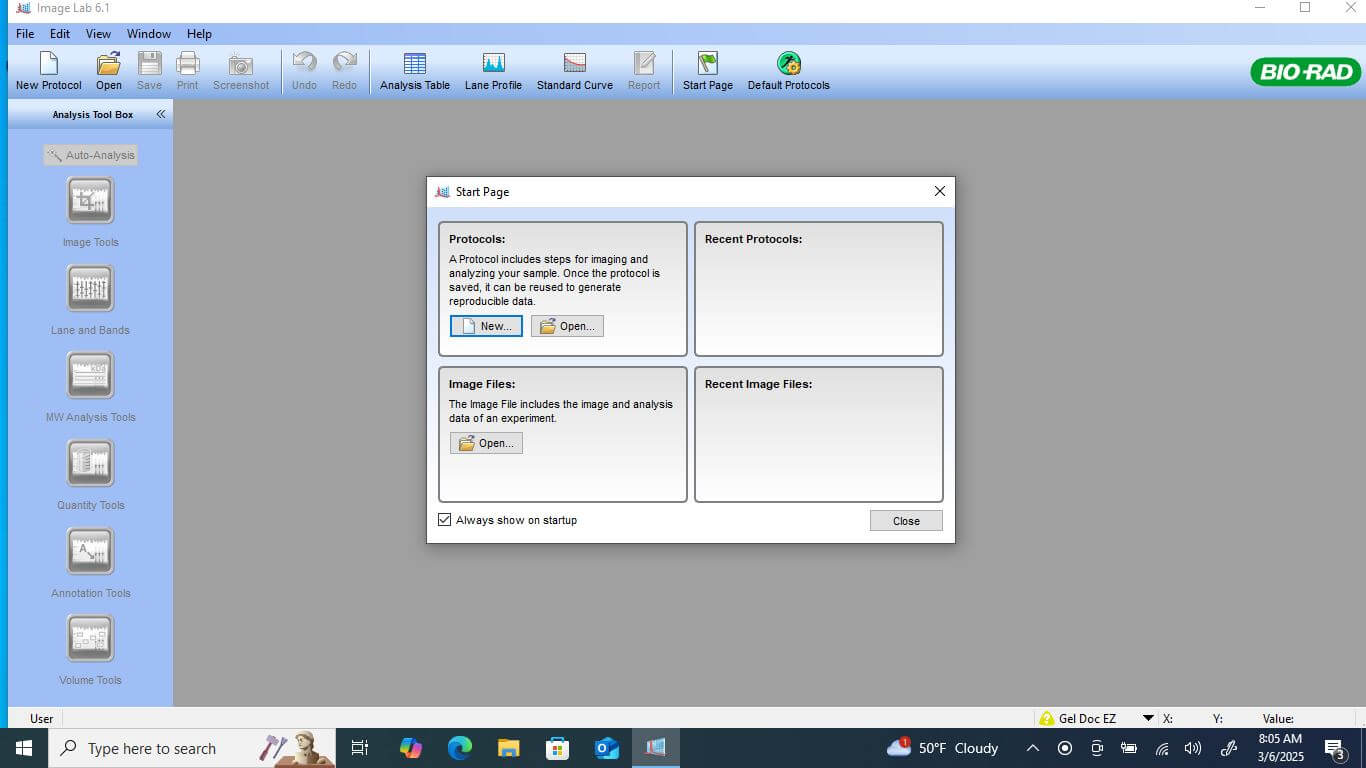Open MW Analysis Tools
The image size is (1366, 768).
(90, 375)
